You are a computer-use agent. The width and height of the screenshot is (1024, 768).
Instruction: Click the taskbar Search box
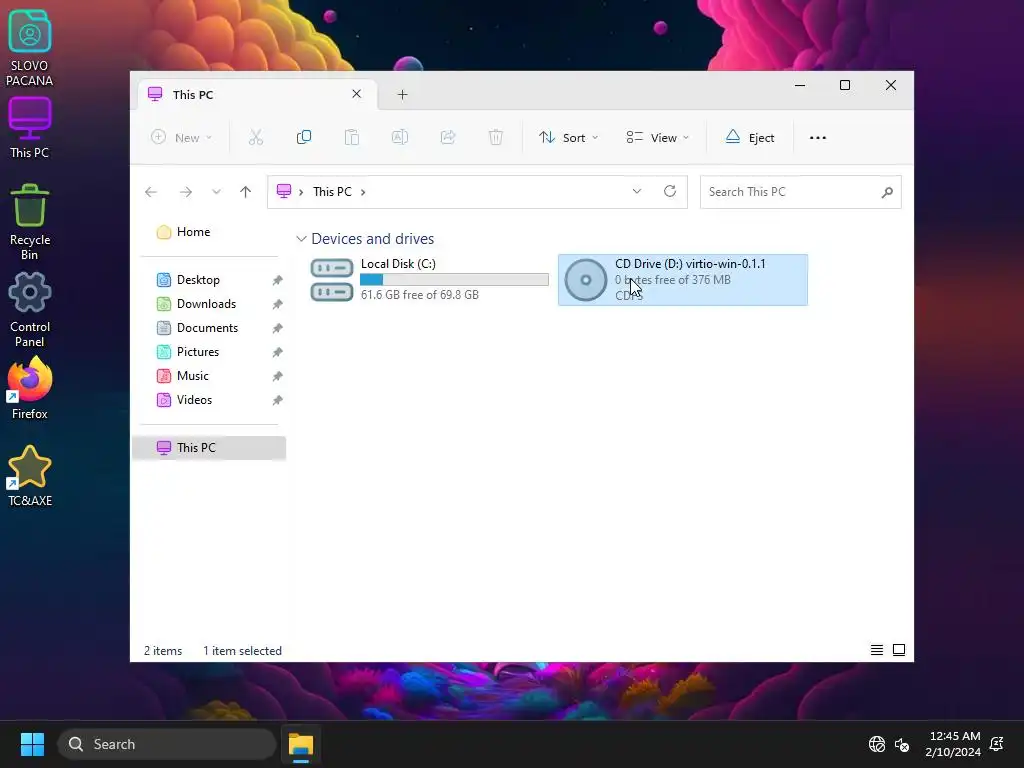(167, 744)
